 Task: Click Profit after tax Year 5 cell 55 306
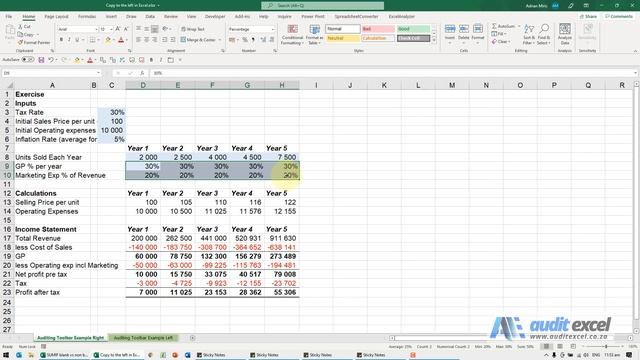pyautogui.click(x=282, y=292)
